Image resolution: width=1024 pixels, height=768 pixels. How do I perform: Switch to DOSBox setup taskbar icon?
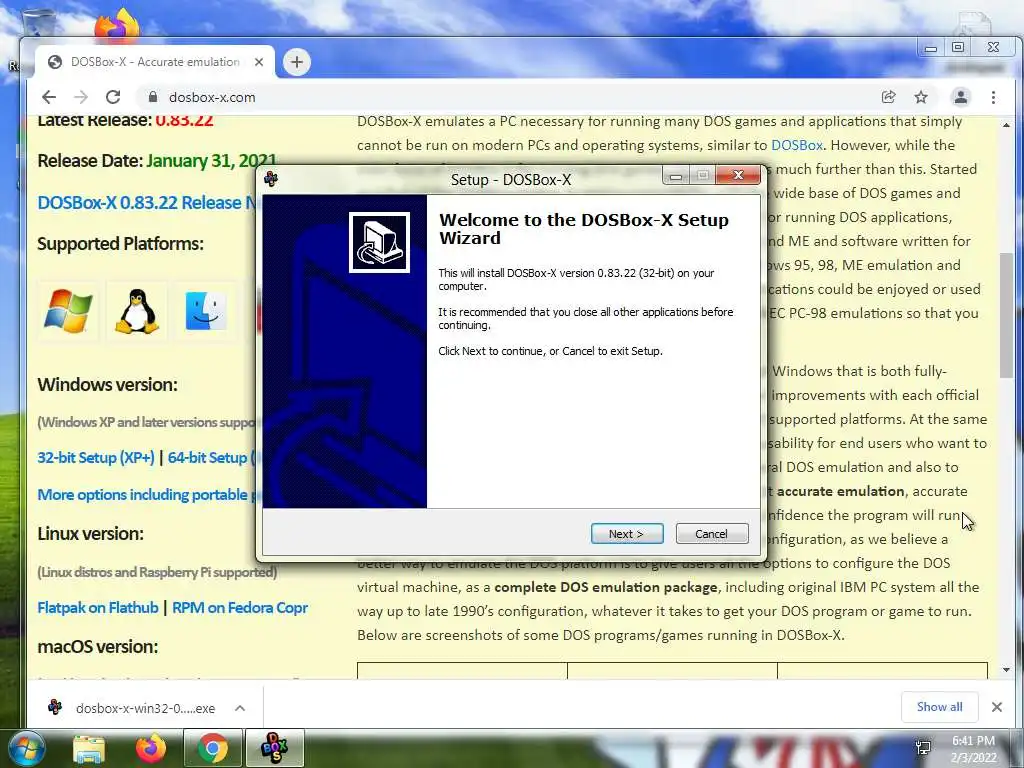[275, 748]
